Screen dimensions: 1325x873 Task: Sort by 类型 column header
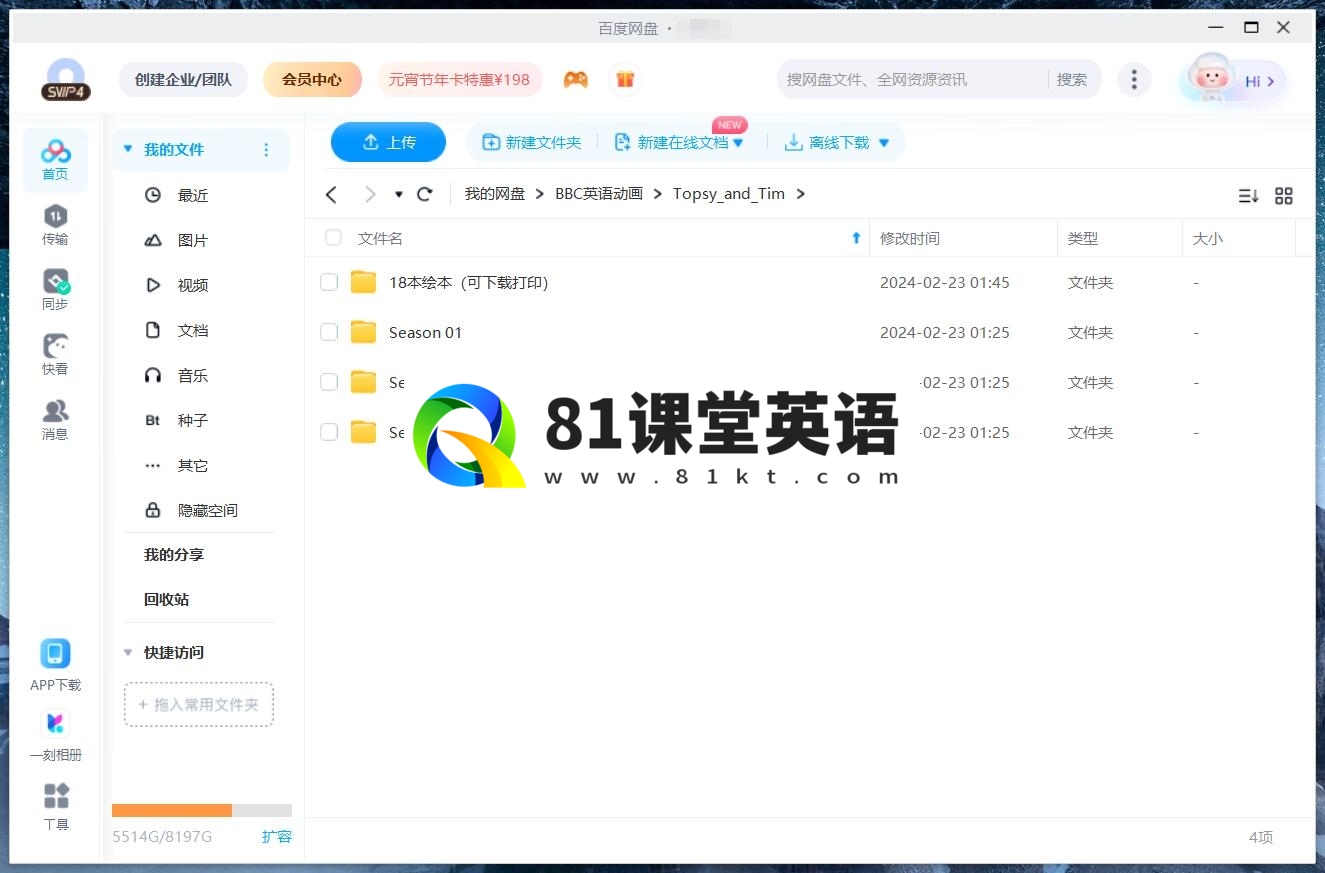(x=1082, y=238)
